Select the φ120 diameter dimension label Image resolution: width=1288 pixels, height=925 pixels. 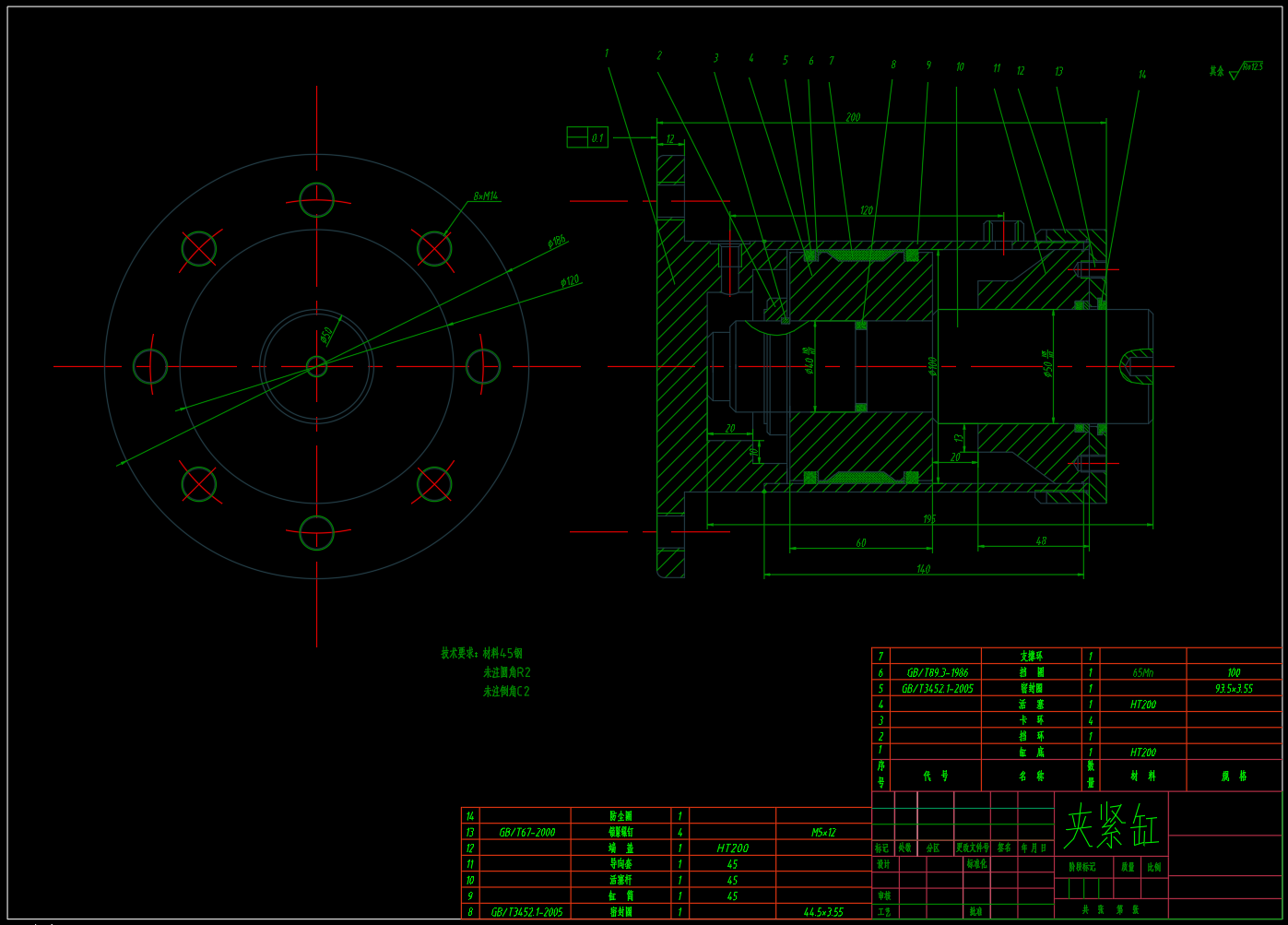(571, 280)
